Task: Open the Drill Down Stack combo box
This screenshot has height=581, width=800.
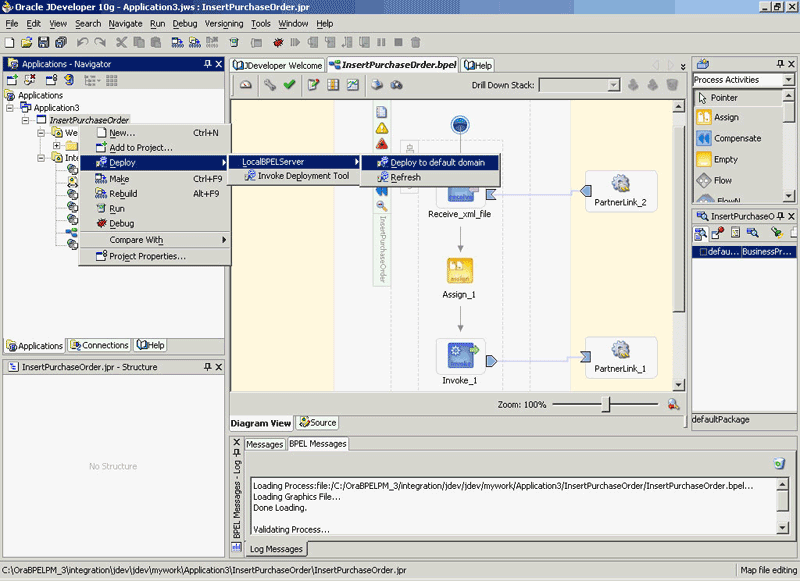Action: point(580,85)
